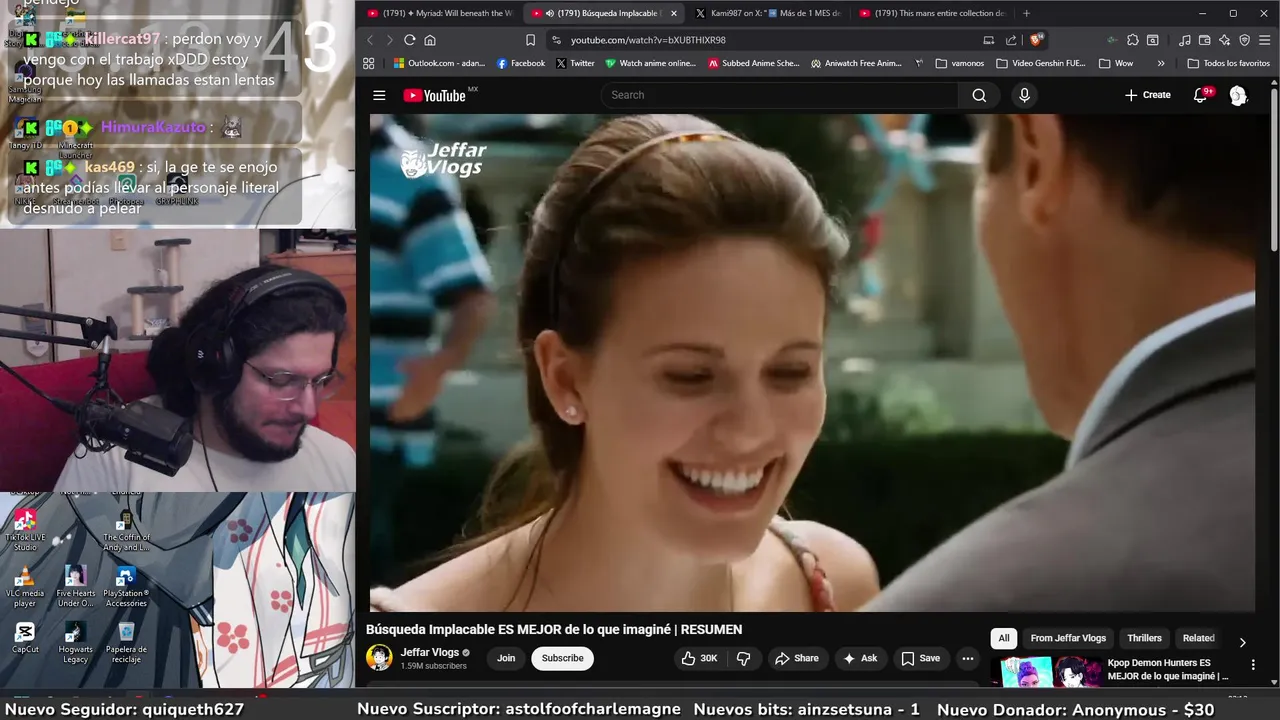
Task: Go to the YouTube home logo
Action: (x=435, y=95)
